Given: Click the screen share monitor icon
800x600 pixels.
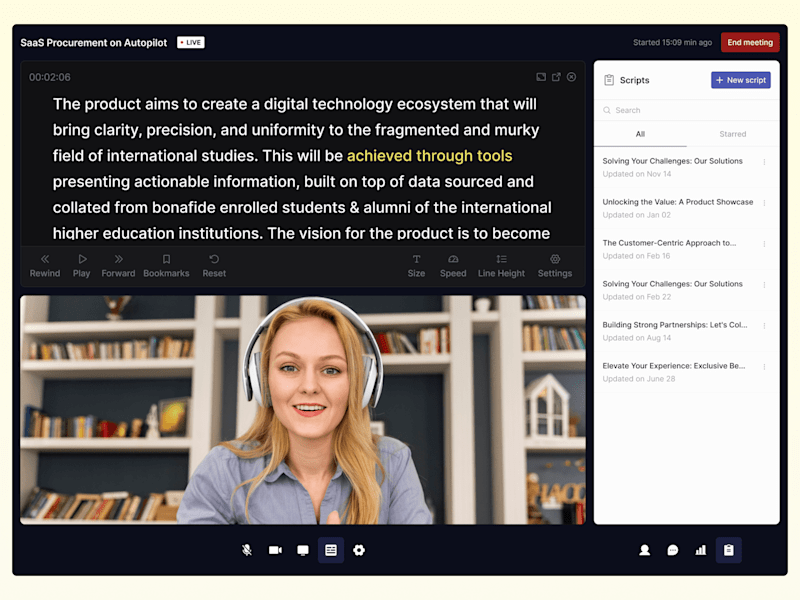Looking at the screenshot, I should 303,550.
